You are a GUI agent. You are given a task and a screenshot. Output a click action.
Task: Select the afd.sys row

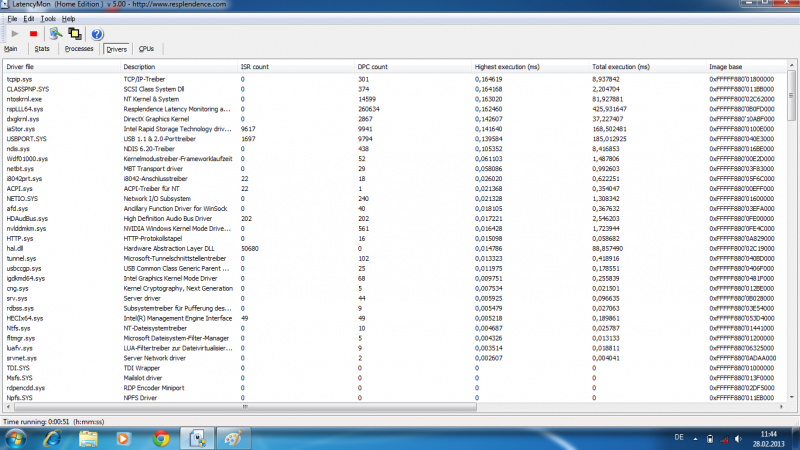395,209
